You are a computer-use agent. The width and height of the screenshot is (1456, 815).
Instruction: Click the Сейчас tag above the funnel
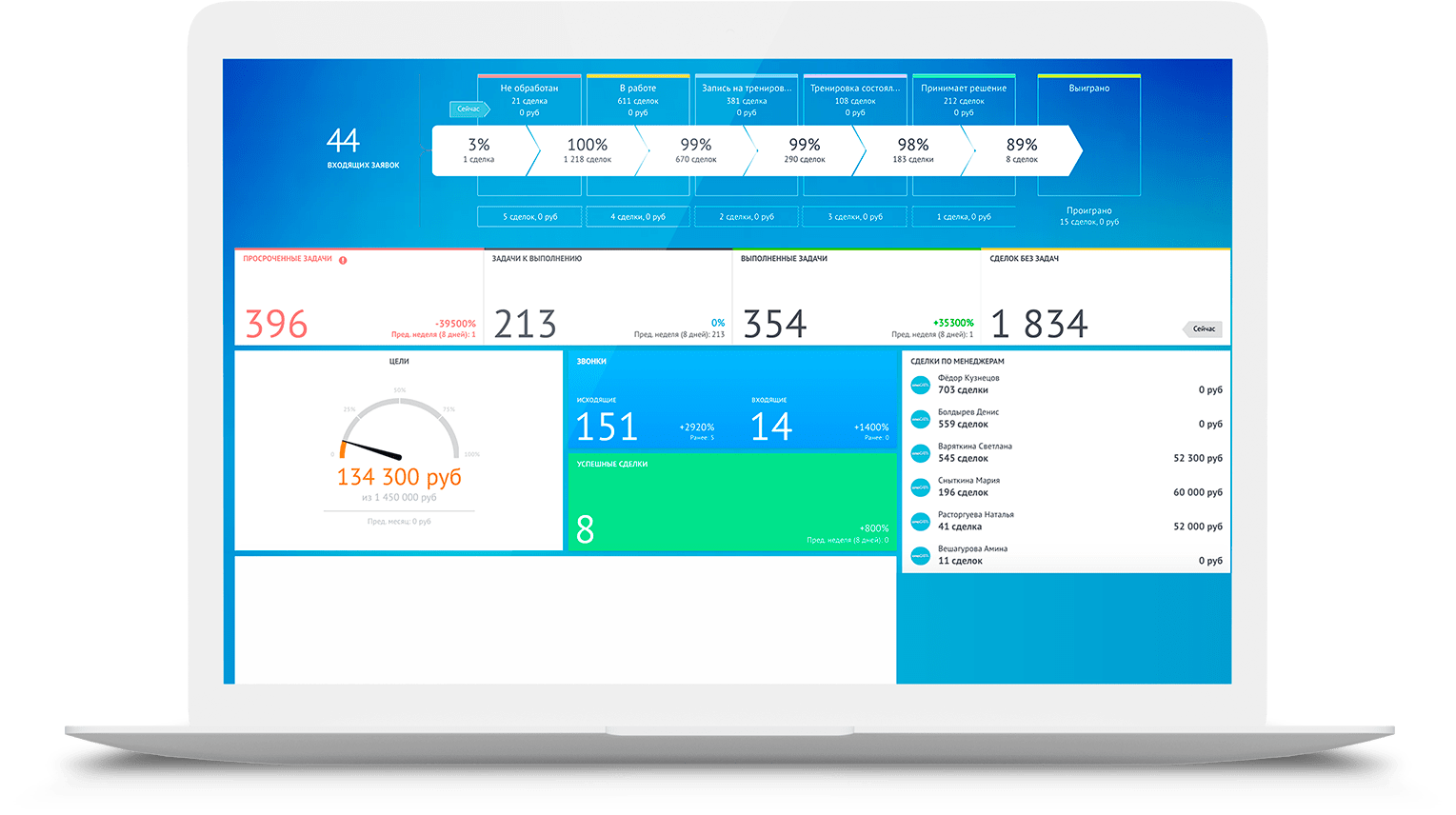click(469, 109)
